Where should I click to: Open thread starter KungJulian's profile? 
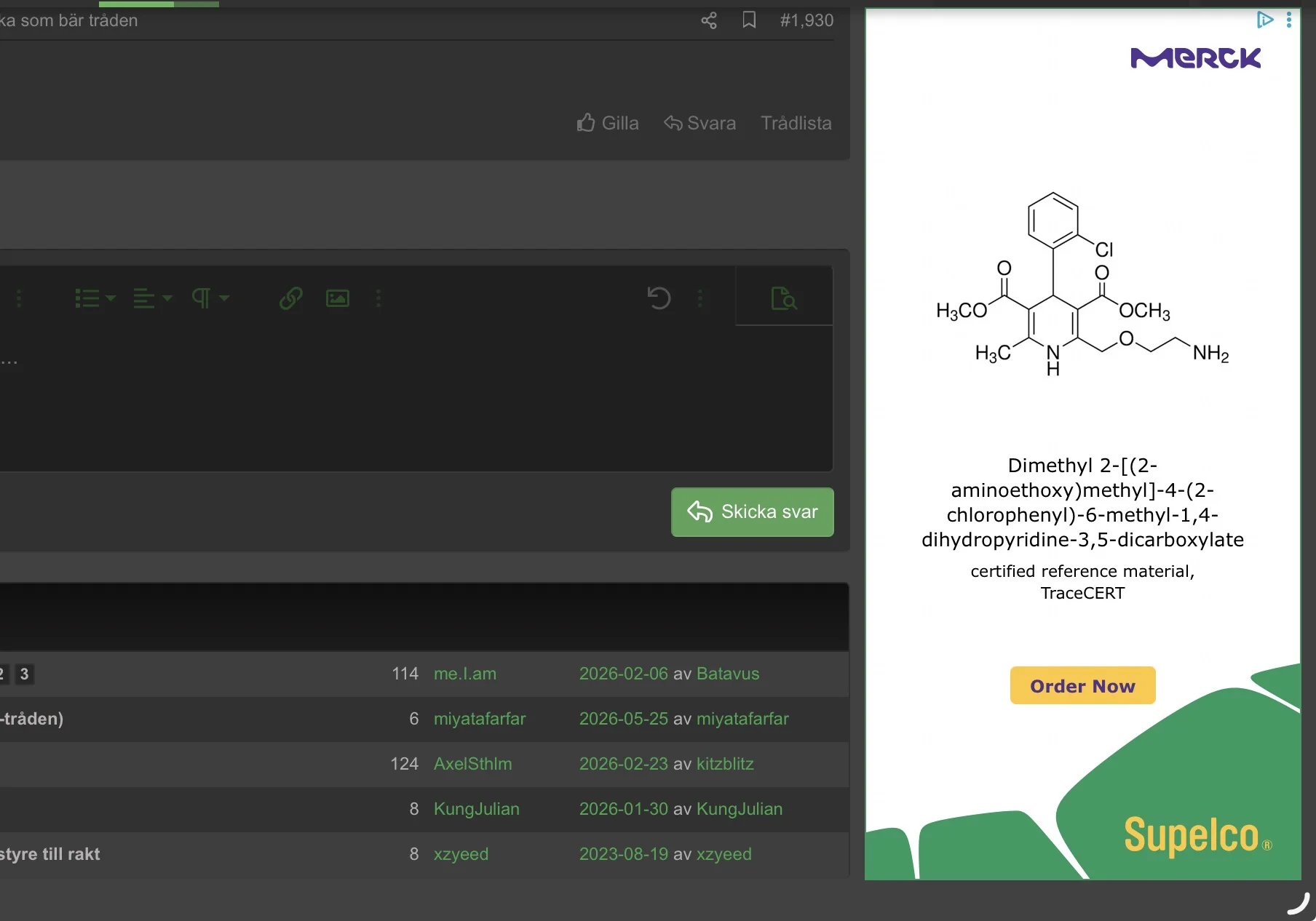pos(477,809)
